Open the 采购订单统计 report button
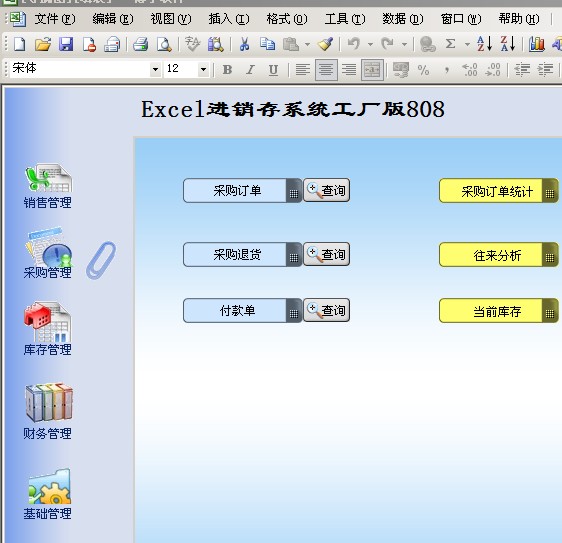This screenshot has width=562, height=543. [x=499, y=191]
